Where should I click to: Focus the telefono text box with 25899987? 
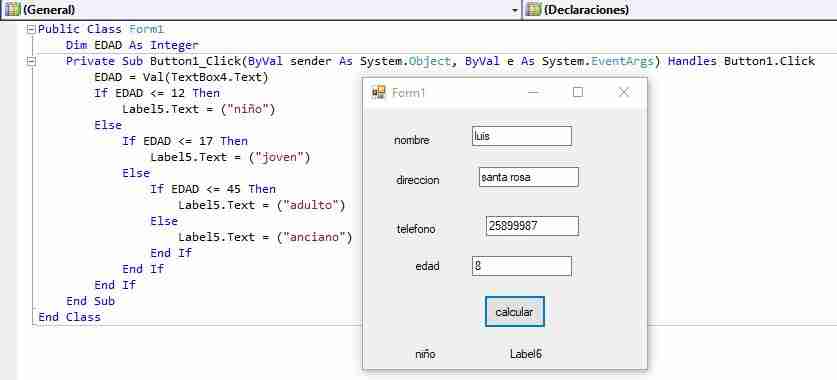532,226
